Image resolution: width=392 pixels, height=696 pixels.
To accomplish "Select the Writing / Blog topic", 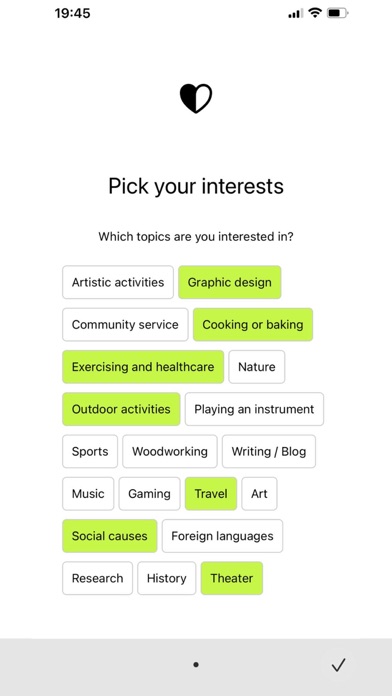I will [x=269, y=451].
